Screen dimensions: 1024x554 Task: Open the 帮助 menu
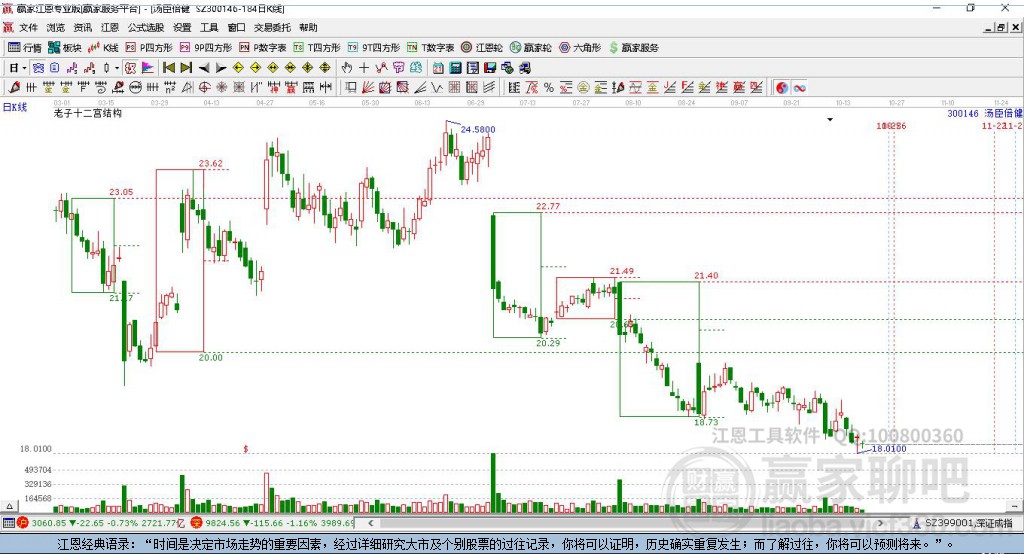click(x=308, y=27)
